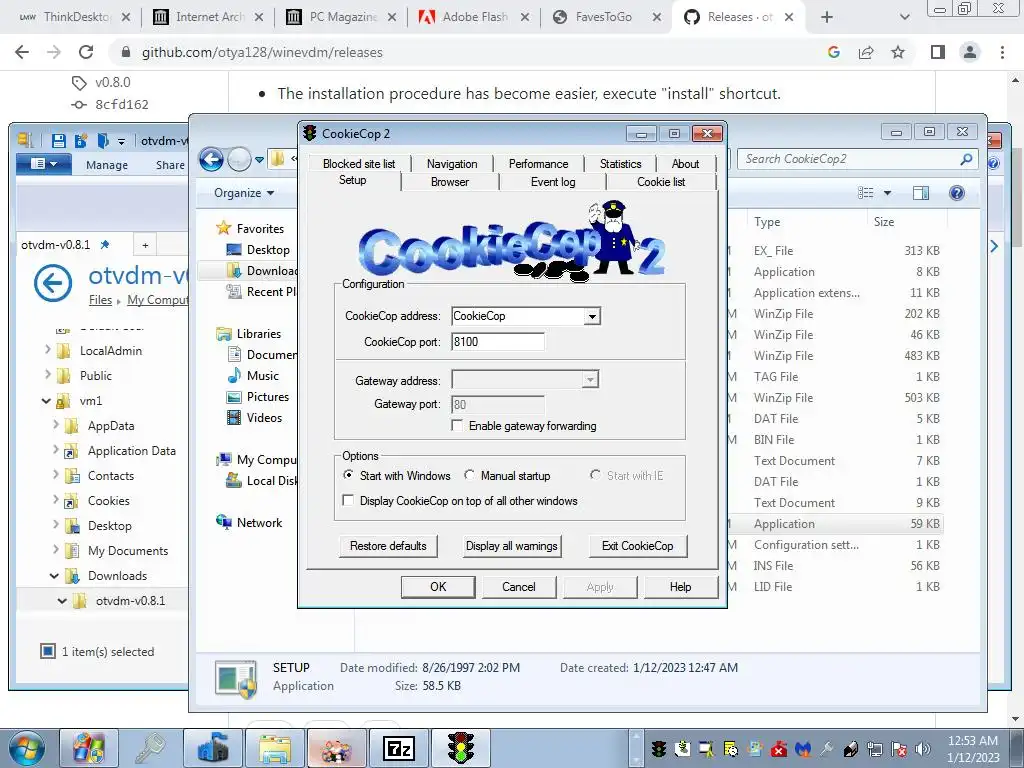Toggle item selected checkbox in otvdm status
The width and height of the screenshot is (1024, 768).
(x=48, y=651)
